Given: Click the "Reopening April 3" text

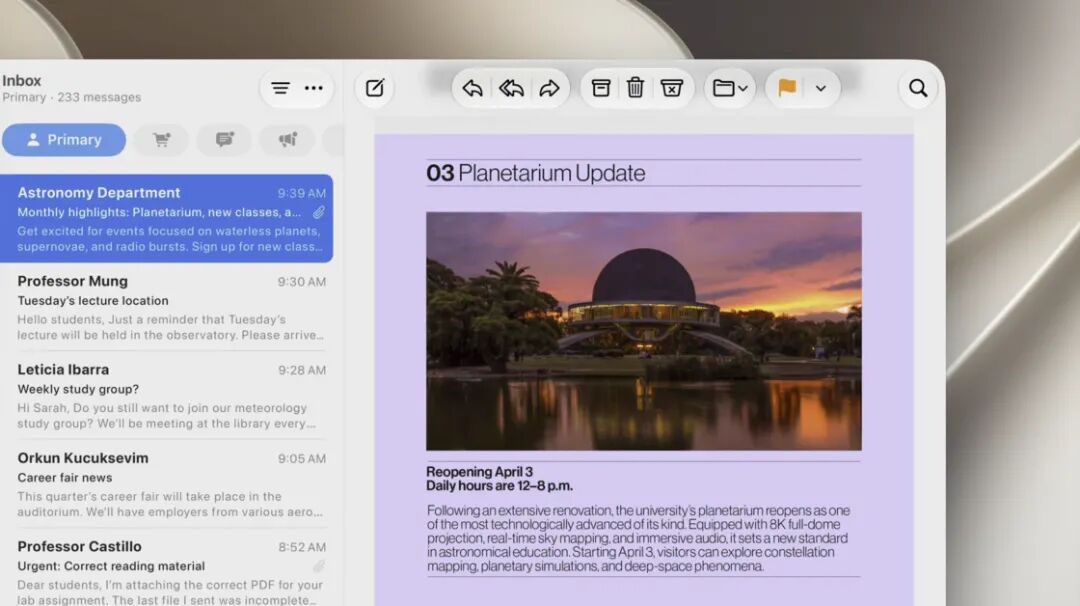Looking at the screenshot, I should pyautogui.click(x=479, y=472).
